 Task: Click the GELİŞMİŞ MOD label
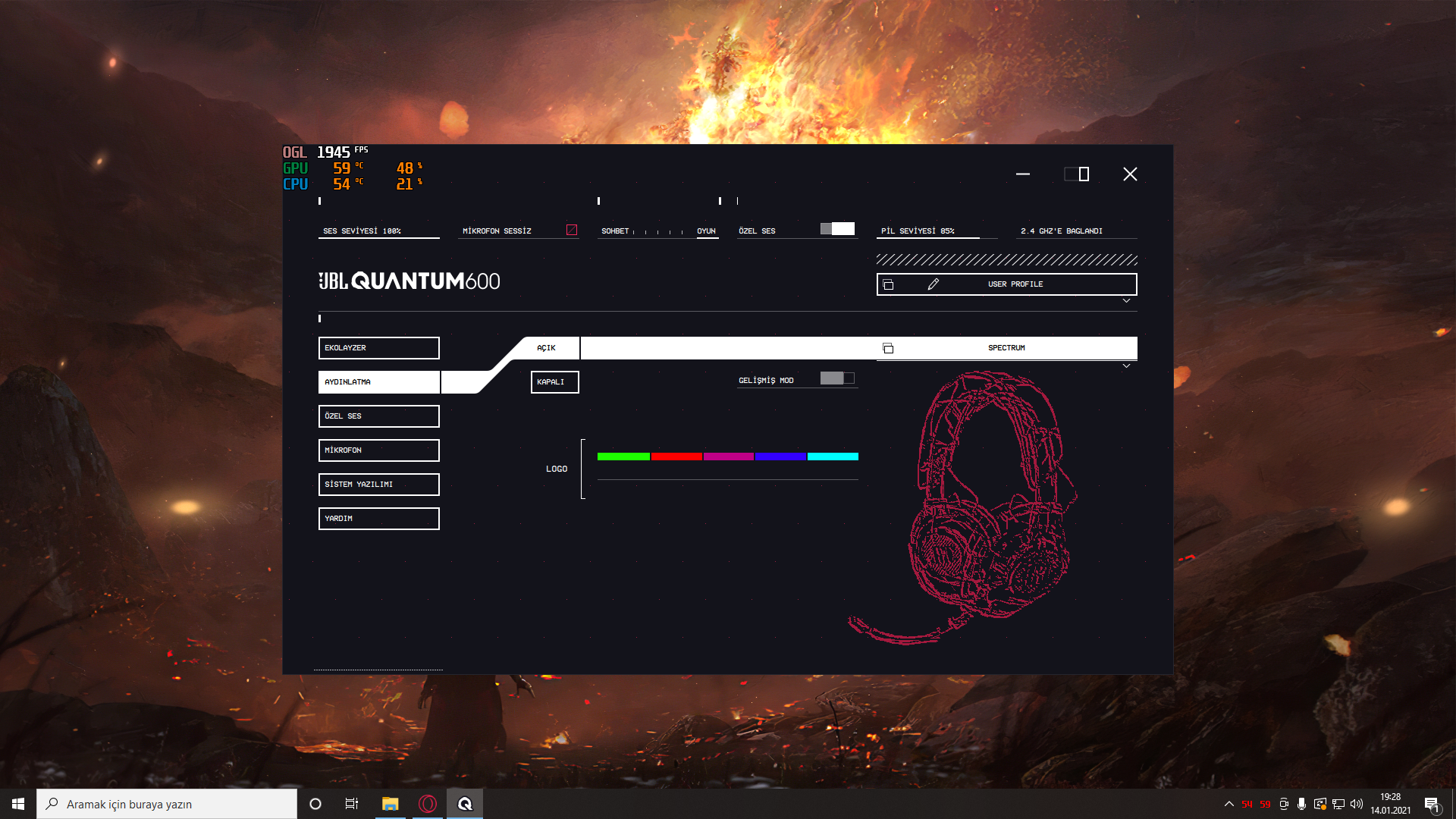(x=766, y=381)
